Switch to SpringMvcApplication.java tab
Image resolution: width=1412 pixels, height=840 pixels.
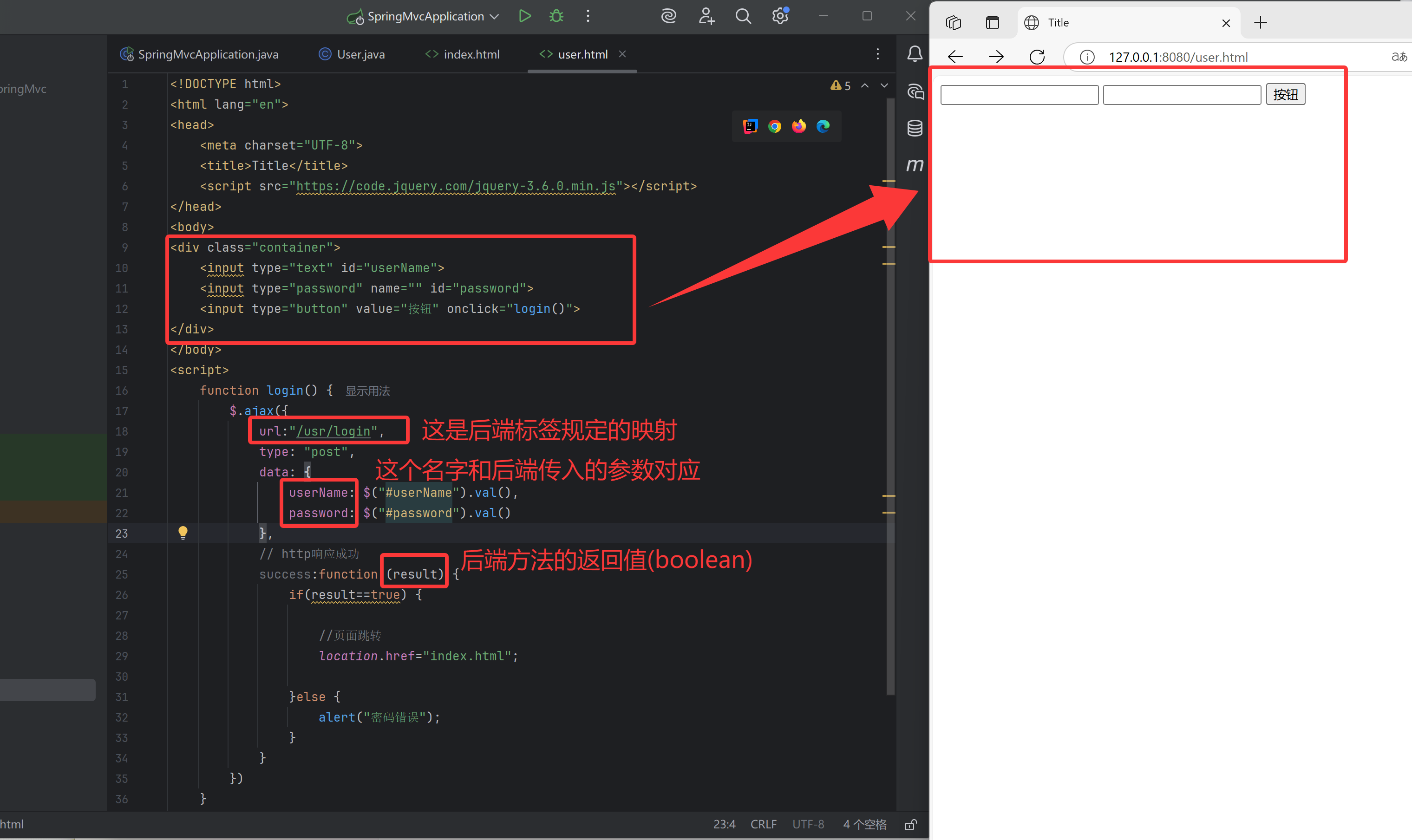(199, 54)
